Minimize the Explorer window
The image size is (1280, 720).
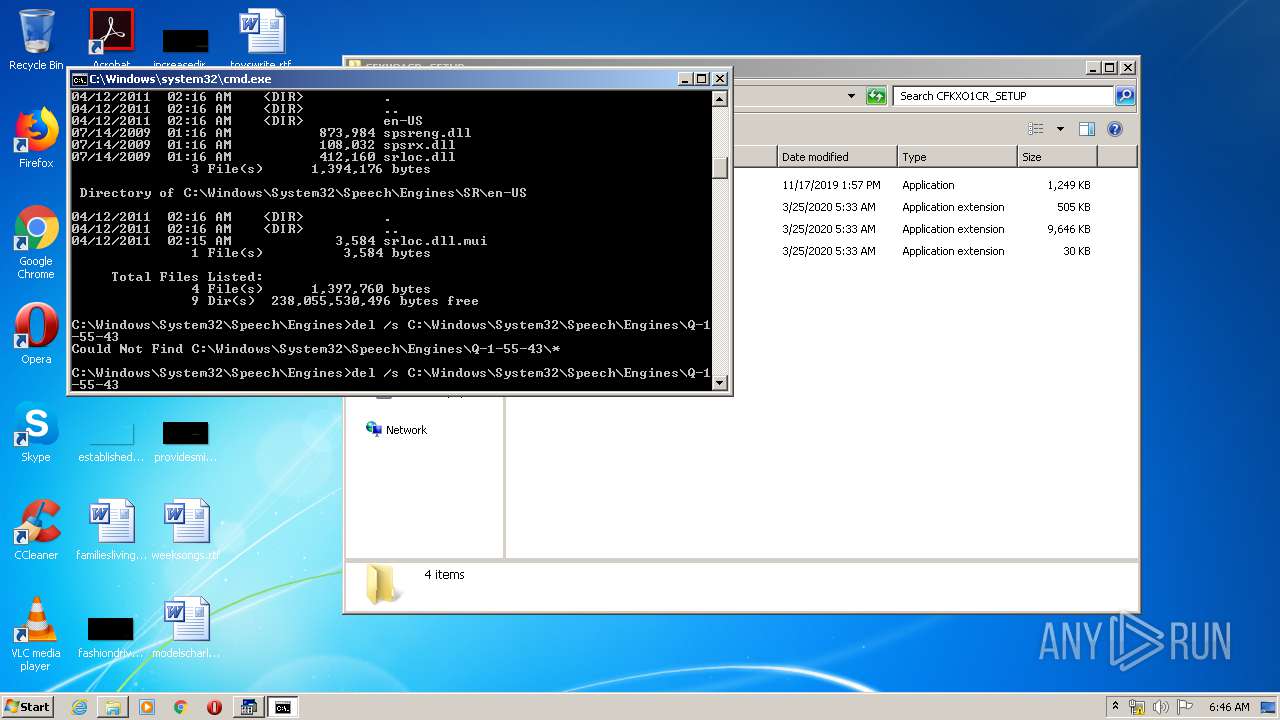point(1094,68)
